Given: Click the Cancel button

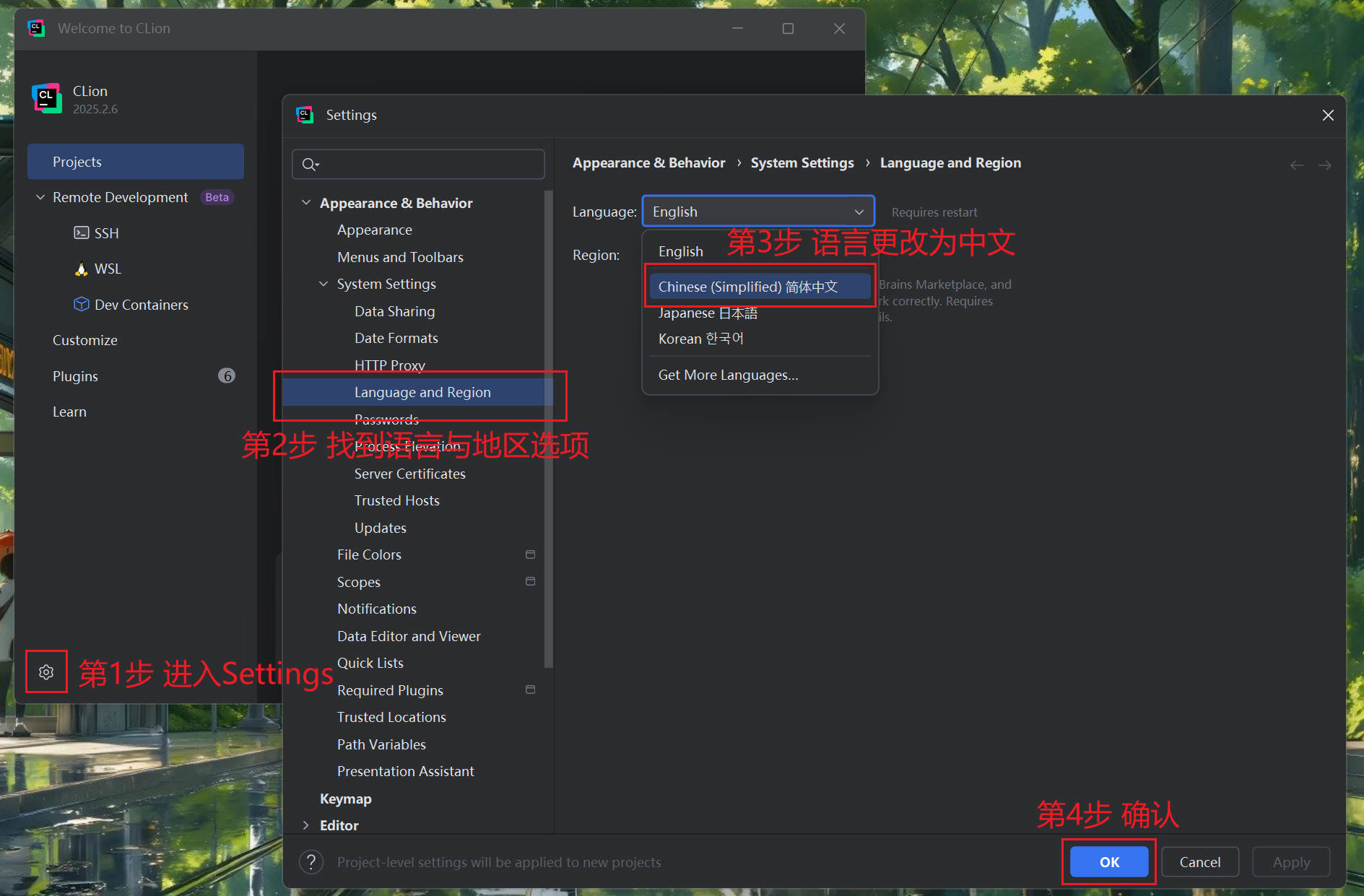Looking at the screenshot, I should (1200, 861).
